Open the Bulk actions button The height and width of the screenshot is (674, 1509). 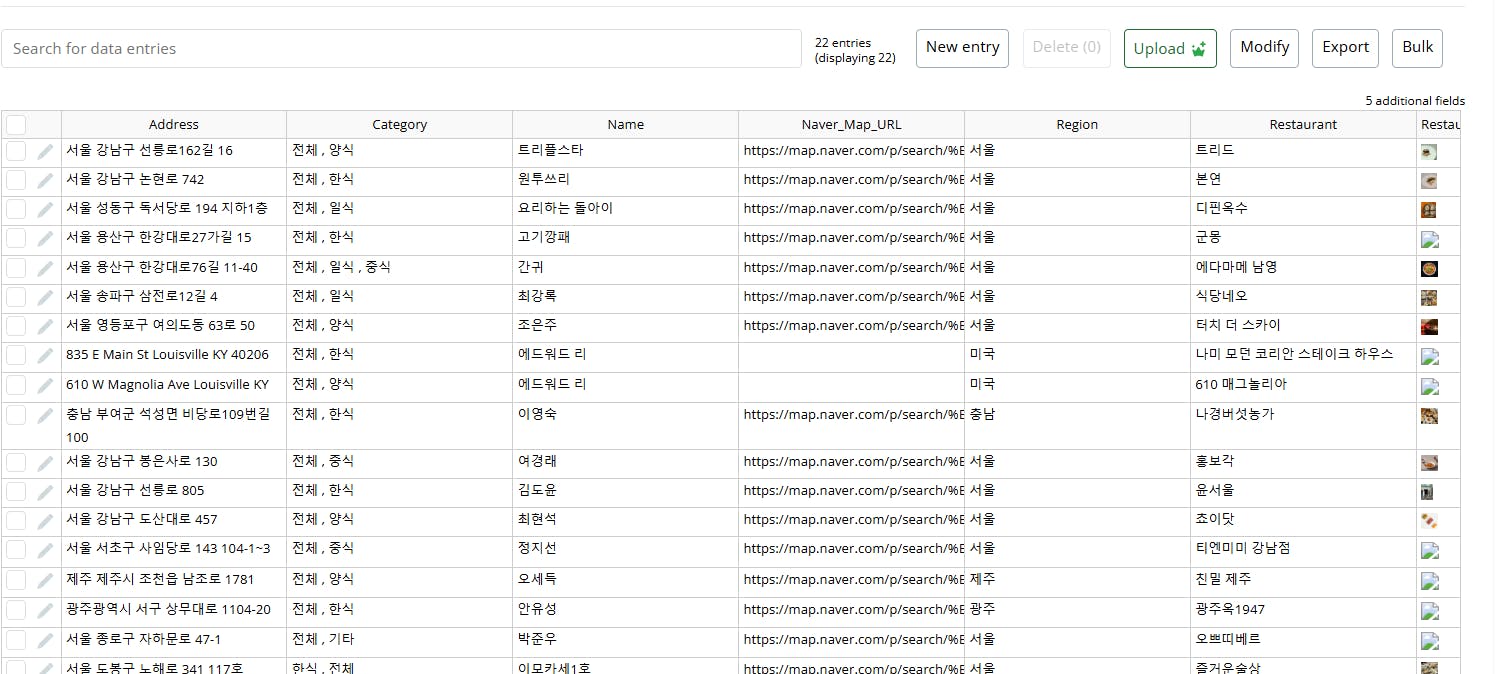tap(1417, 48)
